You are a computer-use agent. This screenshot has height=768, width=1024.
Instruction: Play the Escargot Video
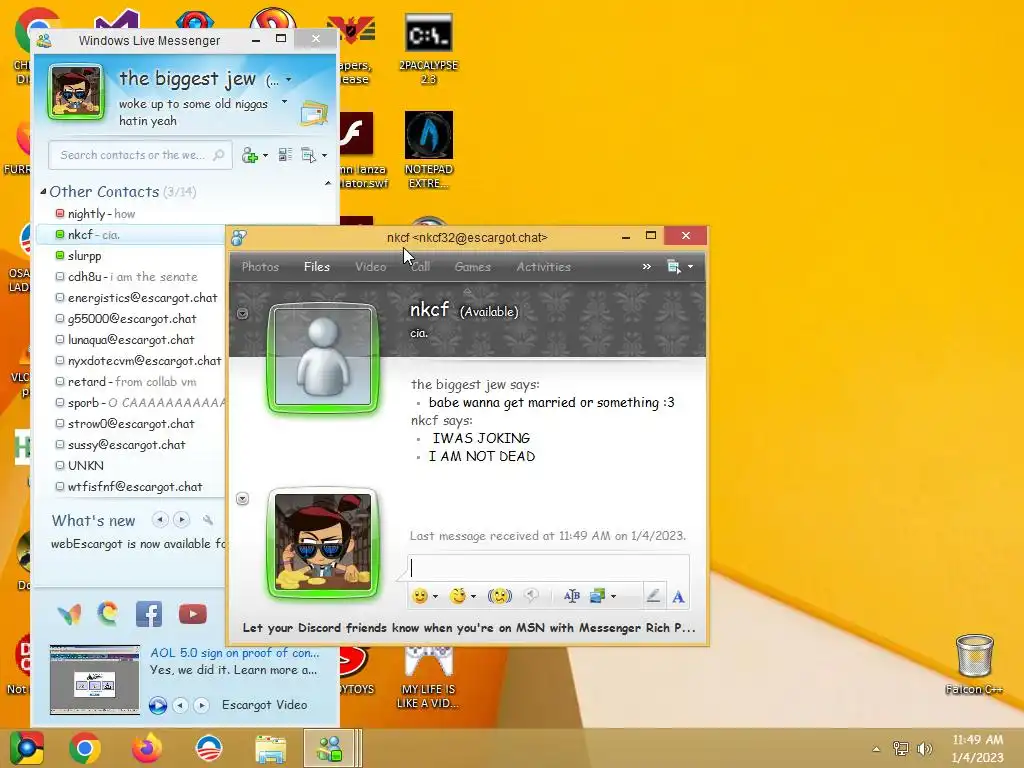[x=157, y=705]
